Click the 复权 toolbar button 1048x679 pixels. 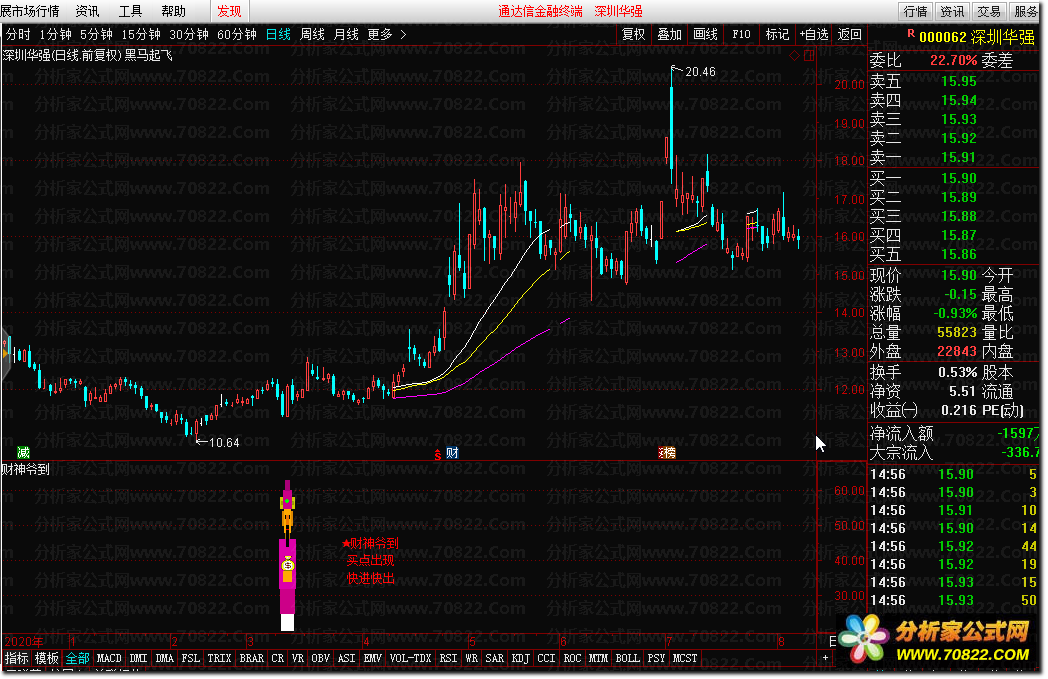(634, 34)
